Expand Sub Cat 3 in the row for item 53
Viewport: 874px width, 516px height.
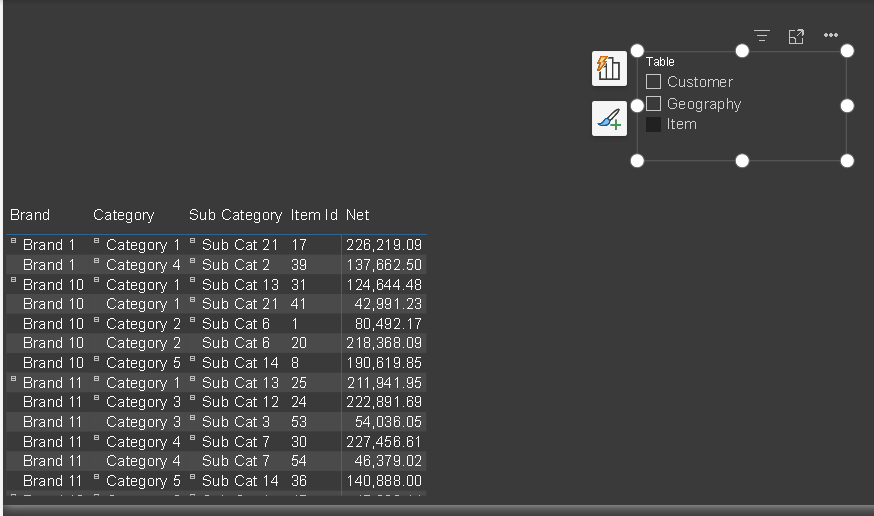pyautogui.click(x=192, y=418)
